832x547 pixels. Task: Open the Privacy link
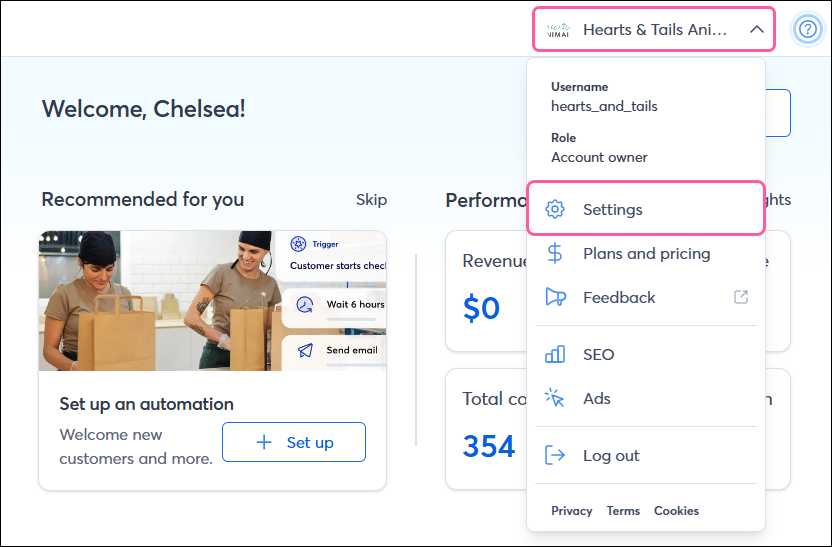point(571,510)
